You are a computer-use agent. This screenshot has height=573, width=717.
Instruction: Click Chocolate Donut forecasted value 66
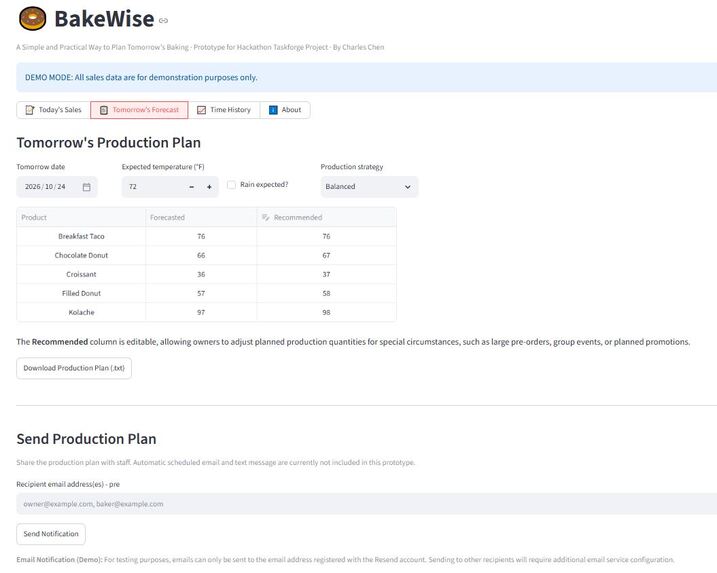(x=201, y=255)
